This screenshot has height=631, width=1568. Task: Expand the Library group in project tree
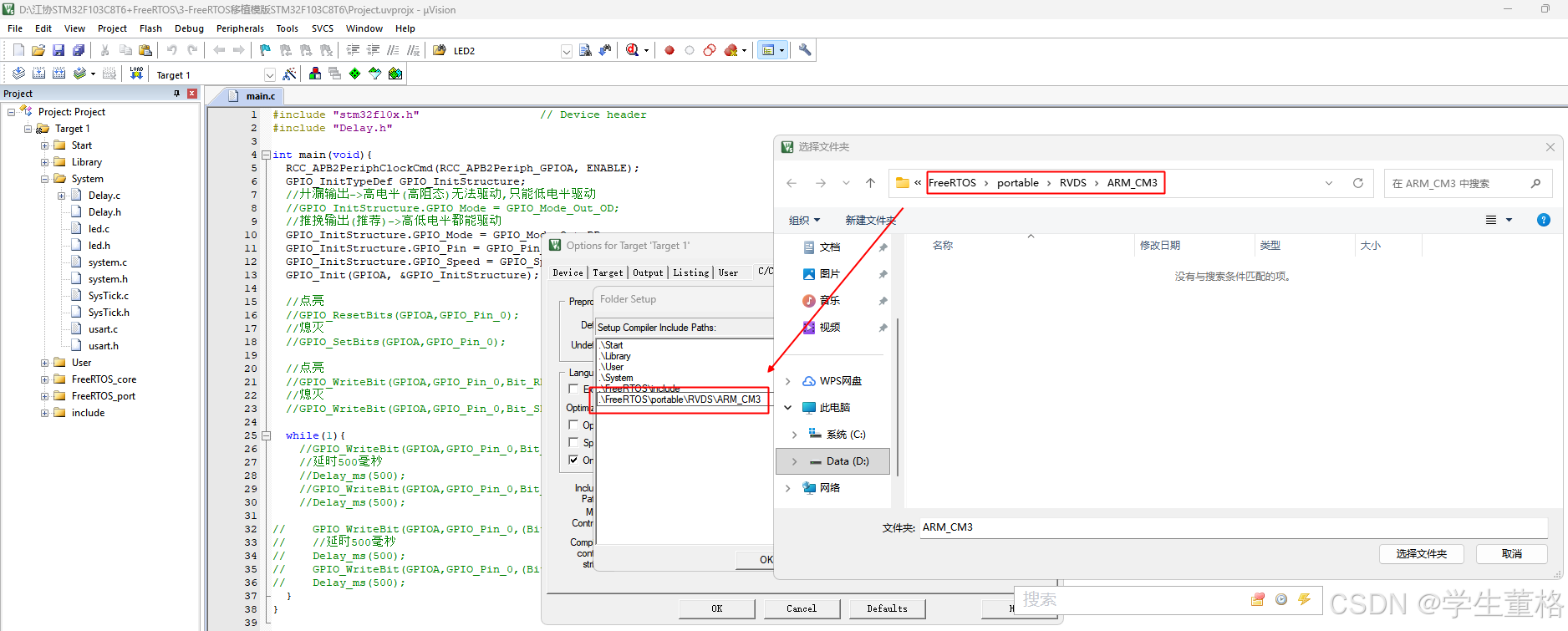tap(44, 162)
